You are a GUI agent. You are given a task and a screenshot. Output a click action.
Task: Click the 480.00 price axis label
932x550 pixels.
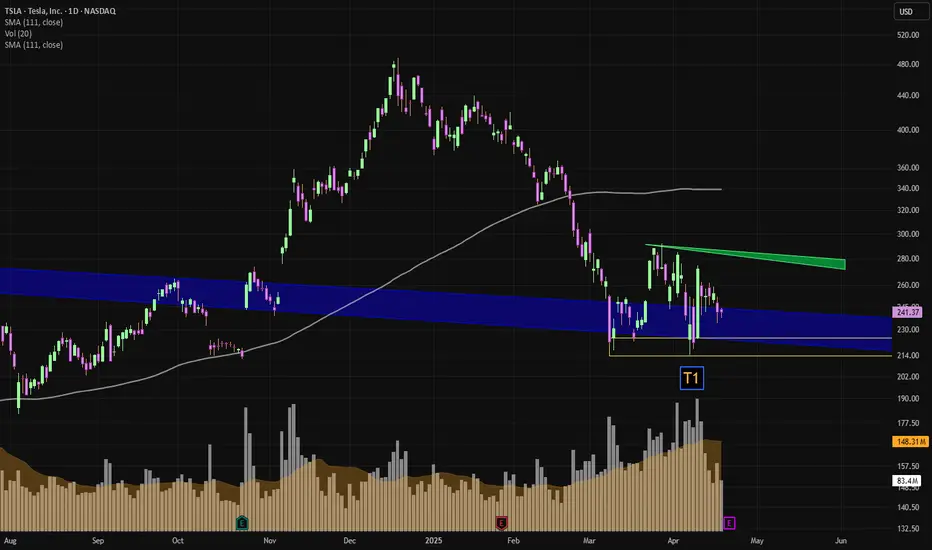point(908,64)
